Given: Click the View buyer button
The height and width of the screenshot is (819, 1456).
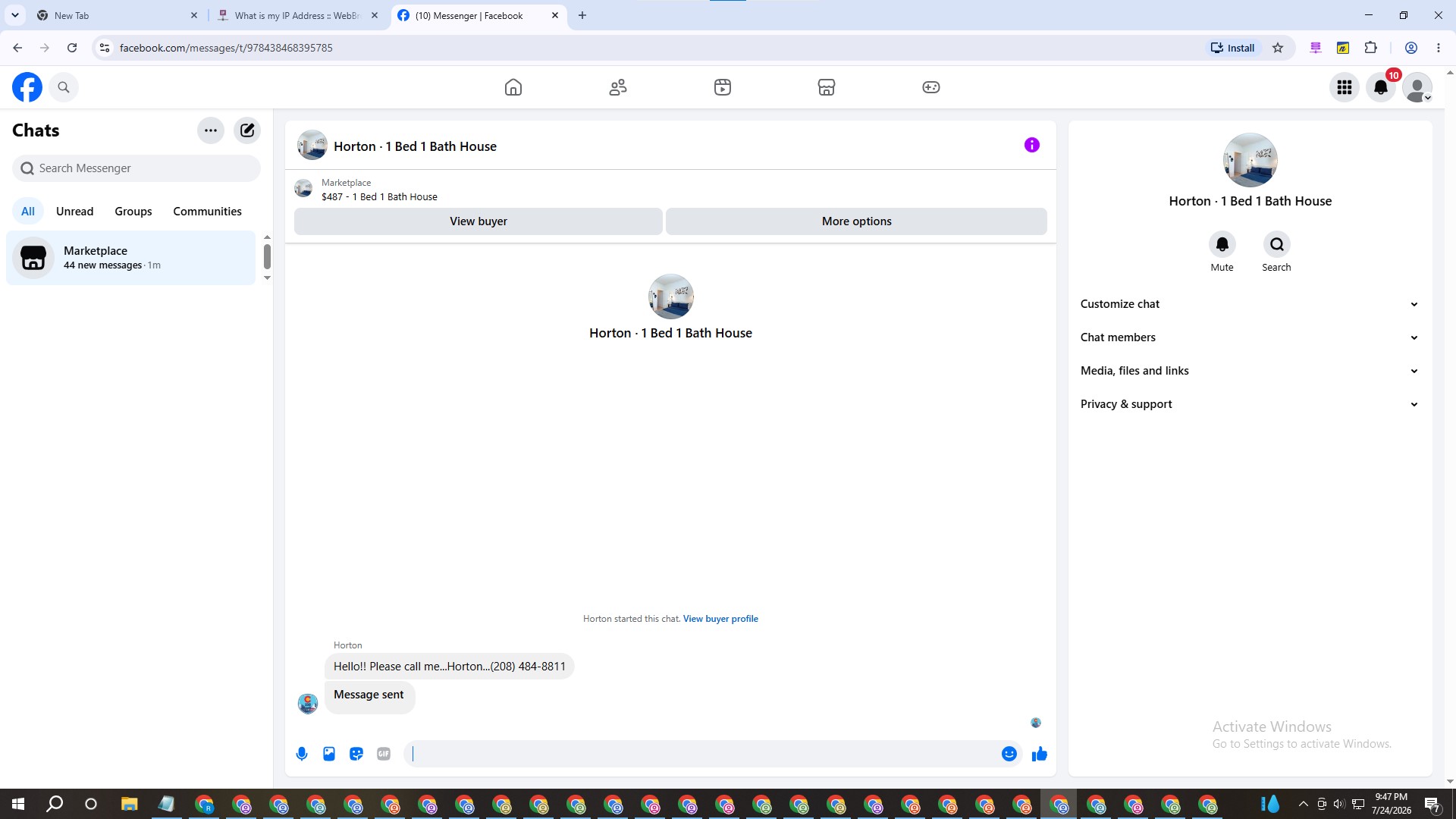Looking at the screenshot, I should pyautogui.click(x=479, y=221).
